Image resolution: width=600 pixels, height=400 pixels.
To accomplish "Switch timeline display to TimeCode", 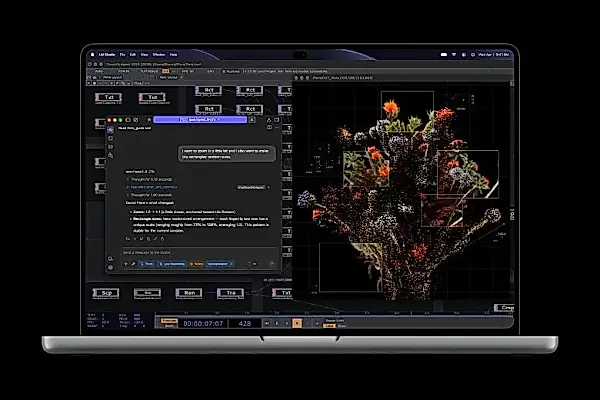I will click(x=168, y=321).
